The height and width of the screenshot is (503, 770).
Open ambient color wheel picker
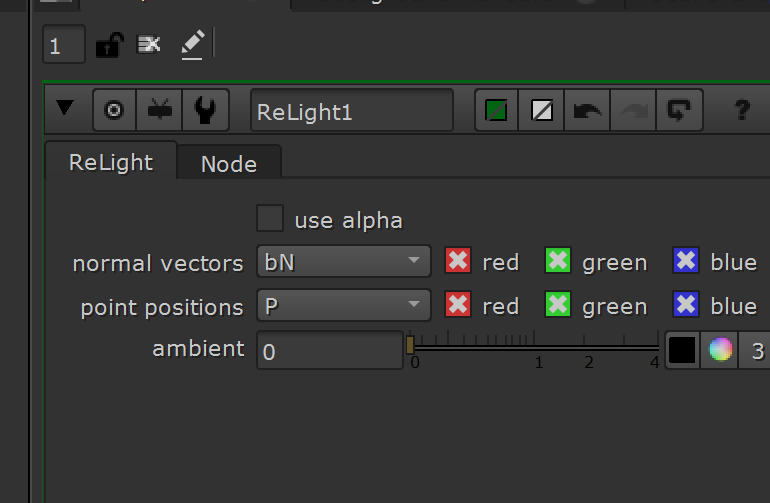click(720, 350)
